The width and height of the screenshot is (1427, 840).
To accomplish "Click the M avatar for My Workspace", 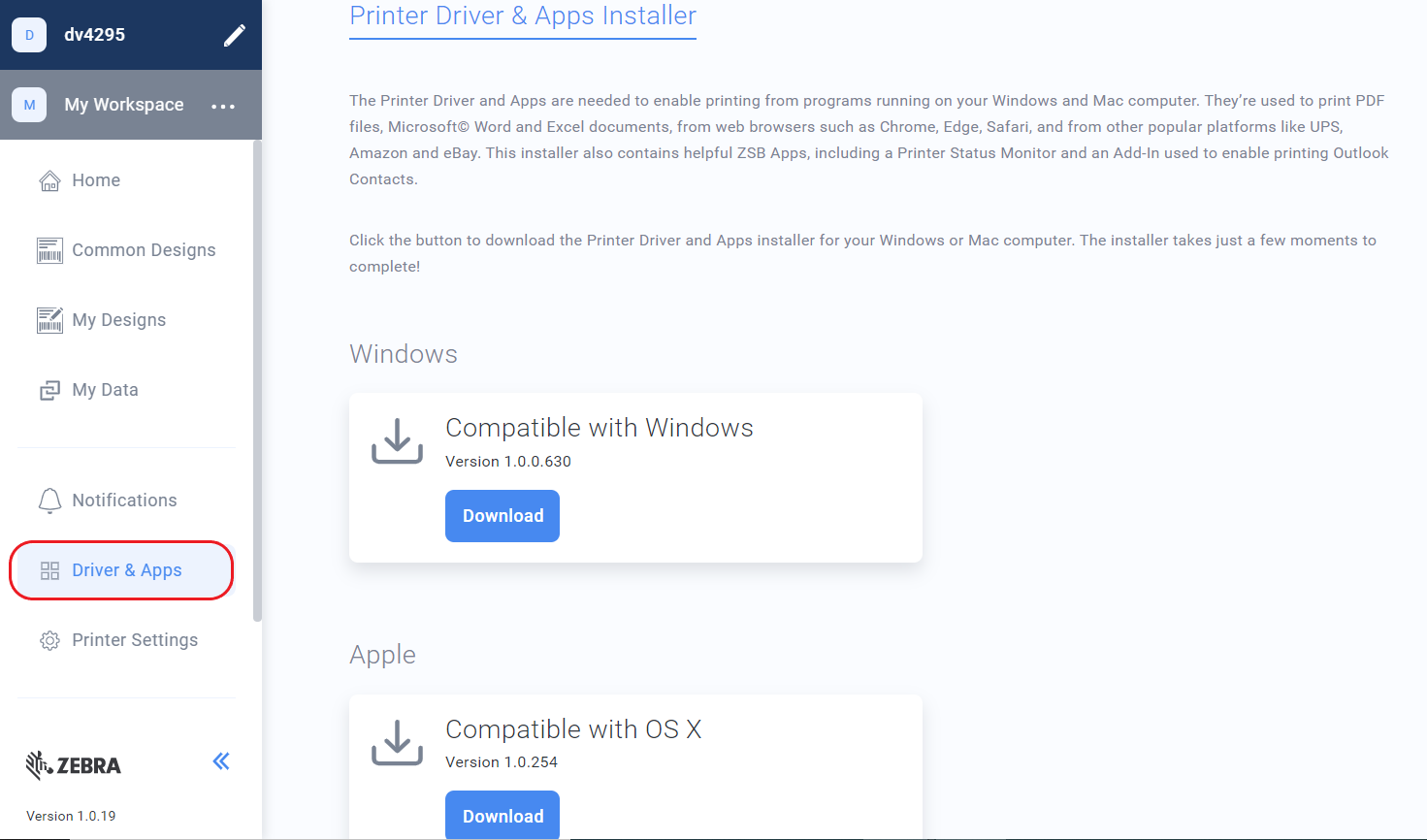I will (x=29, y=104).
